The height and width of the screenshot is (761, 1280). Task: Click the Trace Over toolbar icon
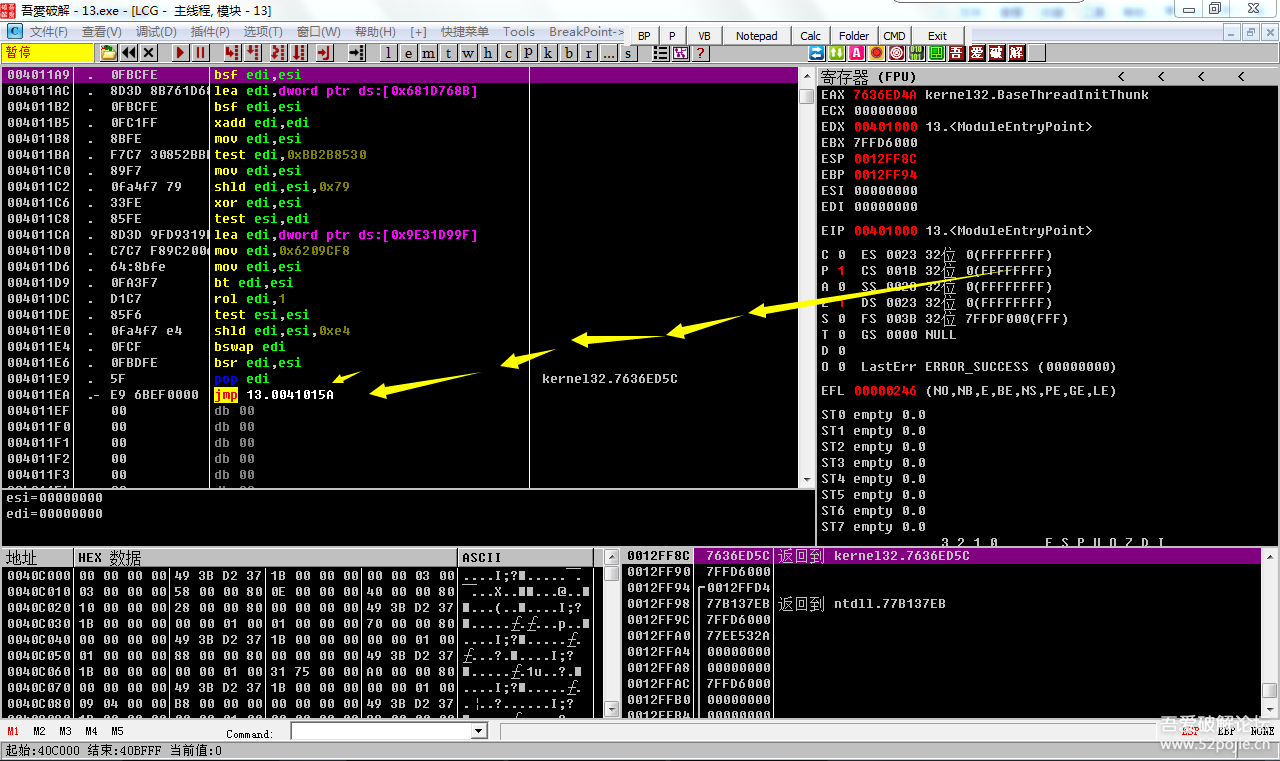(x=298, y=53)
